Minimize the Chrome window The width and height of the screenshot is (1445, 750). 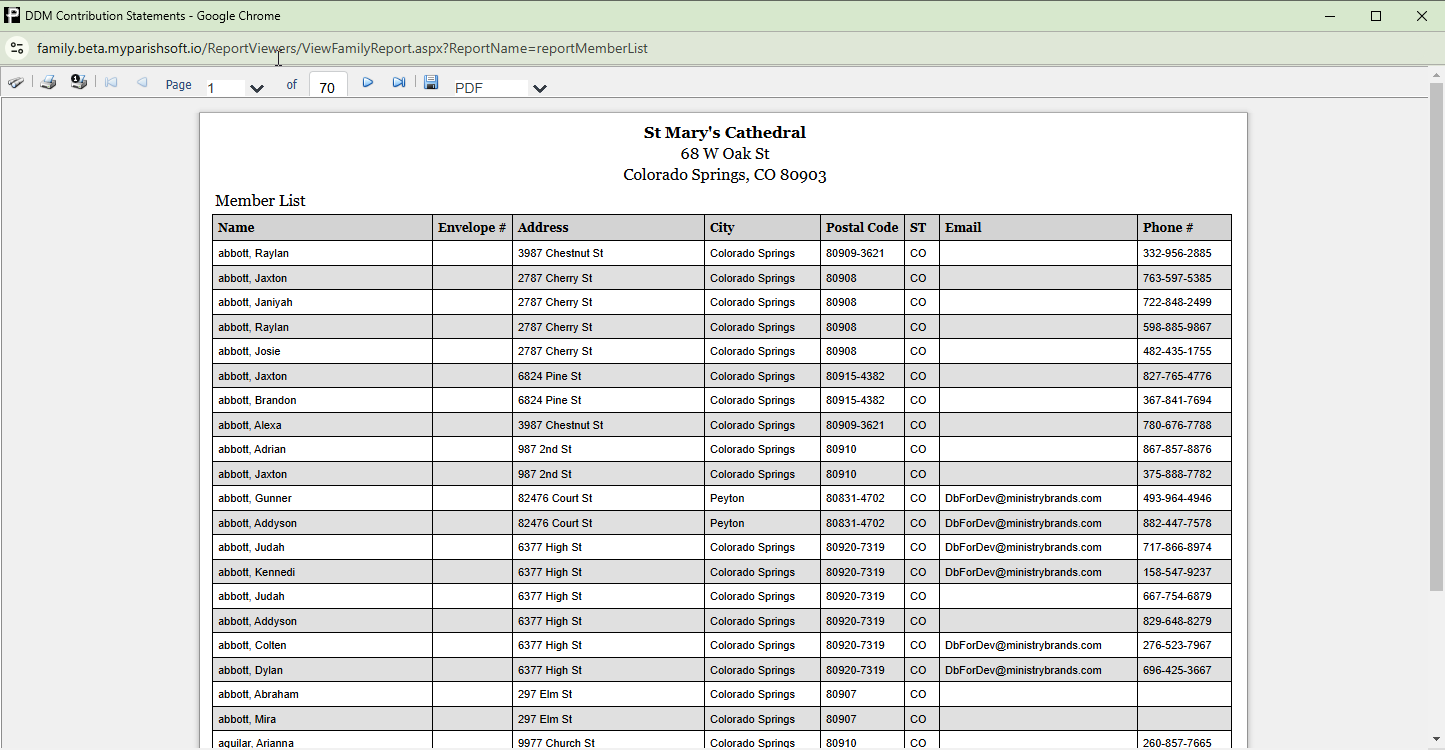click(1331, 16)
